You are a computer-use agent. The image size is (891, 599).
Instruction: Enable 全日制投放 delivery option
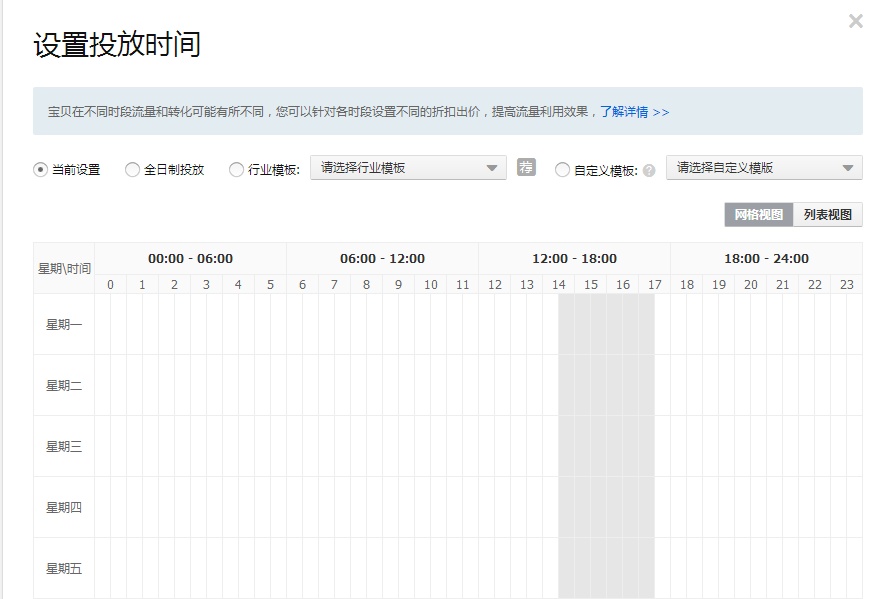coord(131,169)
